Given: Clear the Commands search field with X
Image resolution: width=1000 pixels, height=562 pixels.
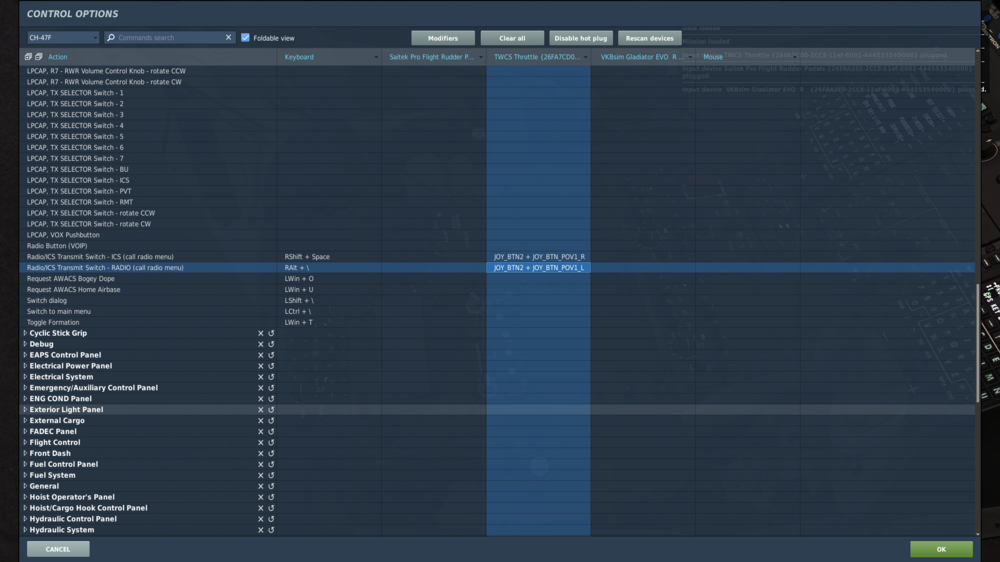Looking at the screenshot, I should click(228, 38).
